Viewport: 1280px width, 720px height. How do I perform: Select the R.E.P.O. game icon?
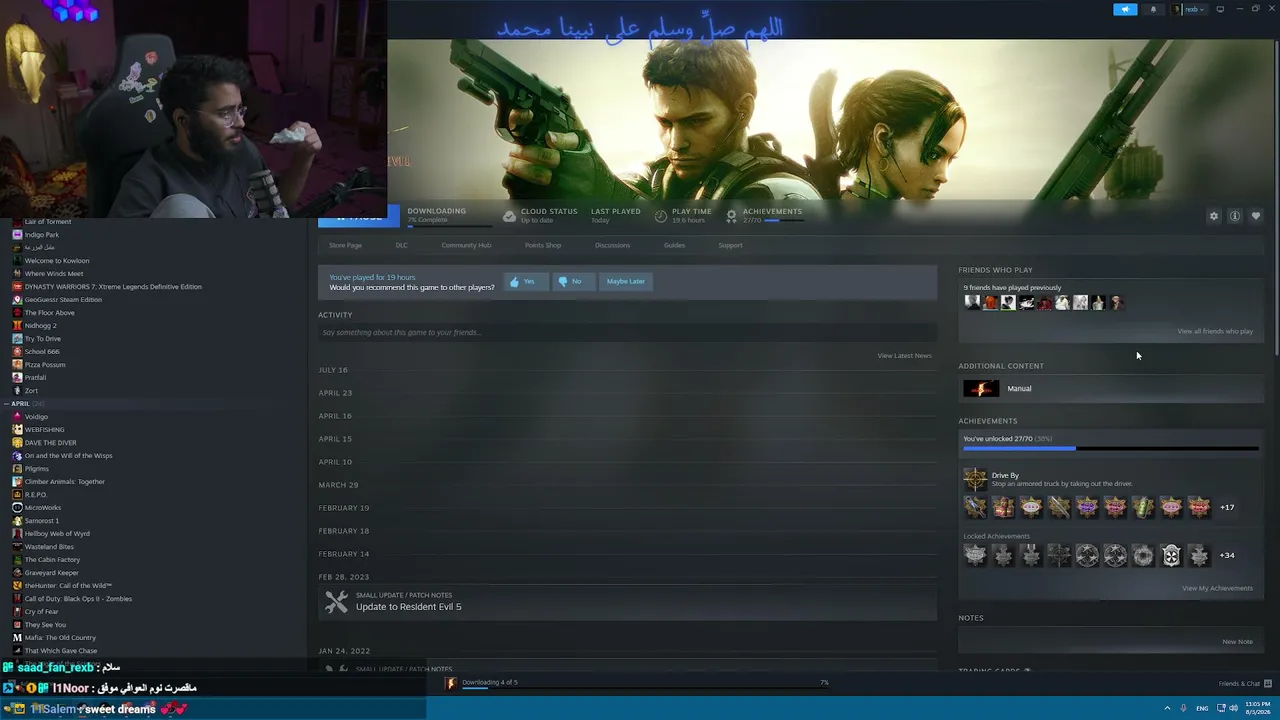coord(17,495)
